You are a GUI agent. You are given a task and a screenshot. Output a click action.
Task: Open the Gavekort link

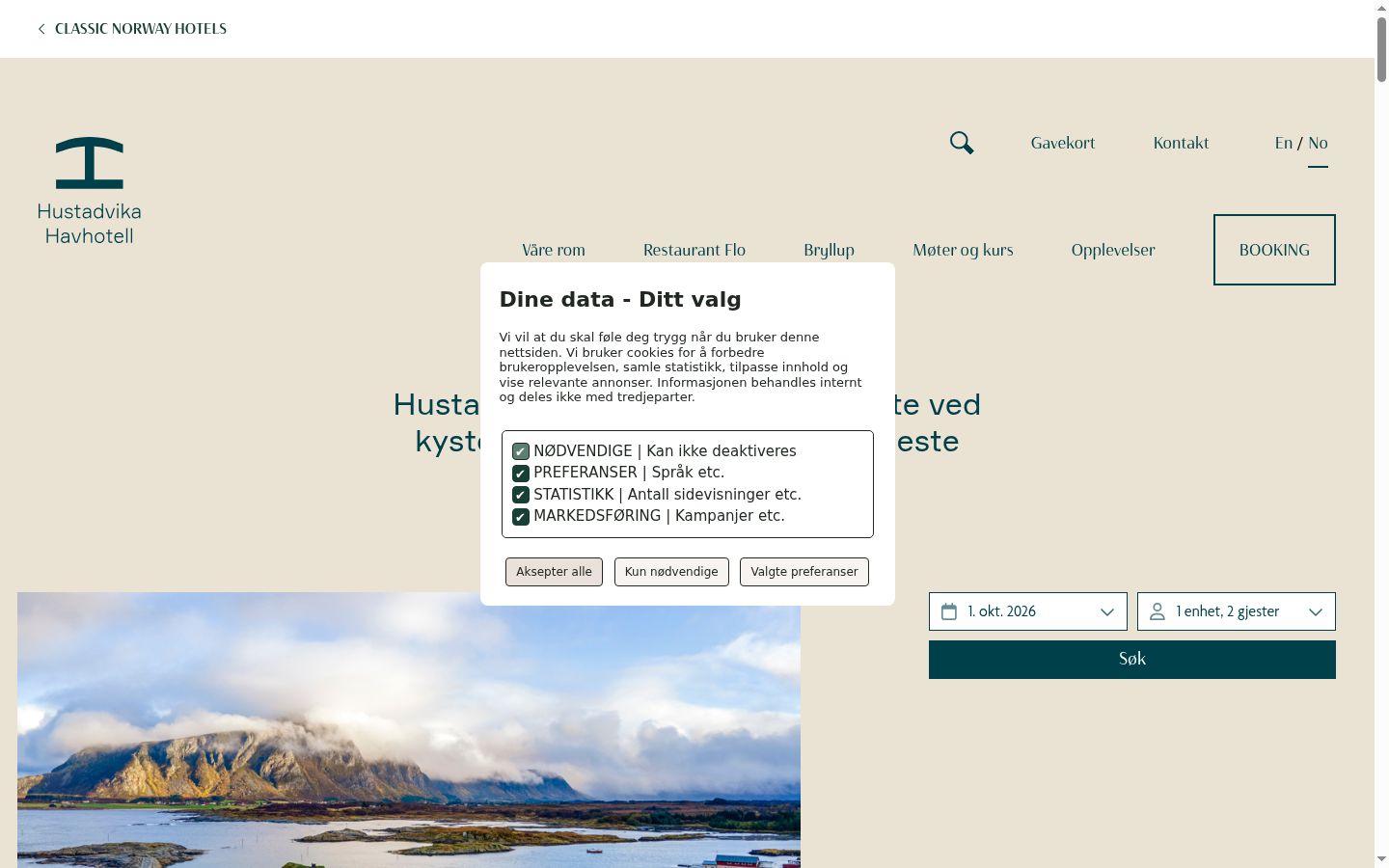coord(1063,143)
